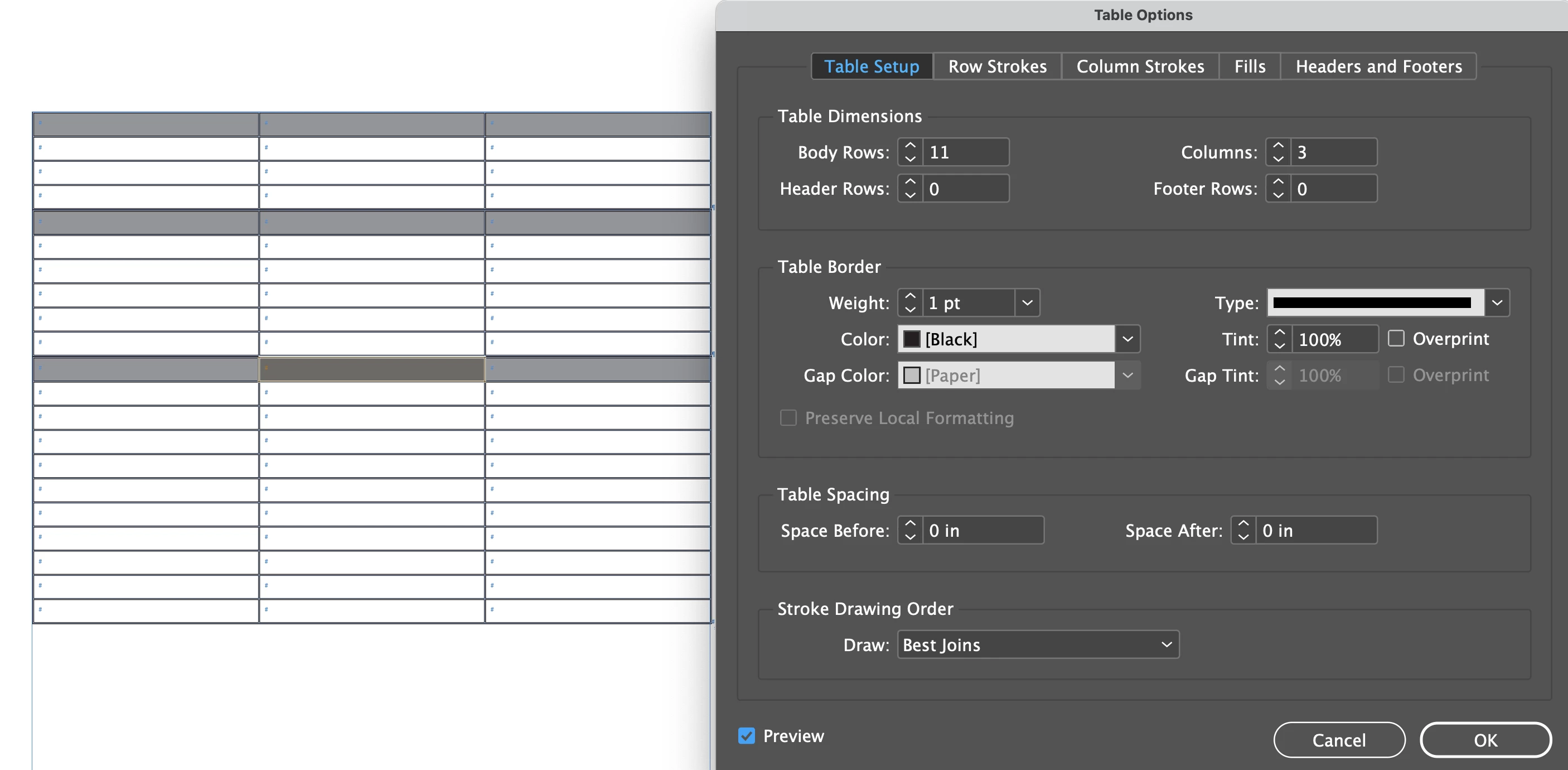Open the Headers and Footers tab
Viewport: 1568px width, 770px height.
coord(1378,66)
